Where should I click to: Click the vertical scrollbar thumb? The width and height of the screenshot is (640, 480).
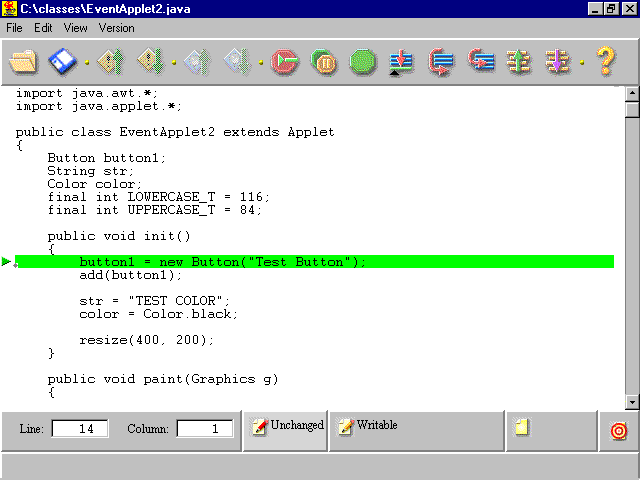pos(632,110)
